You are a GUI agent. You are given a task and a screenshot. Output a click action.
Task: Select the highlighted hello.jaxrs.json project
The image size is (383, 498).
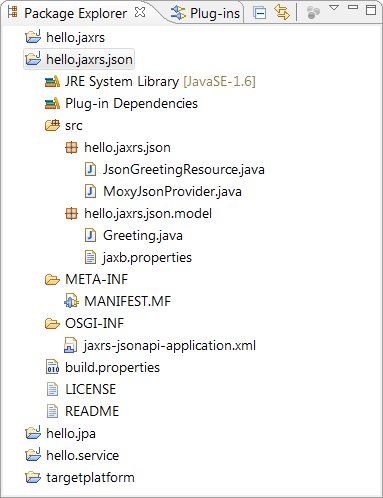(x=79, y=59)
